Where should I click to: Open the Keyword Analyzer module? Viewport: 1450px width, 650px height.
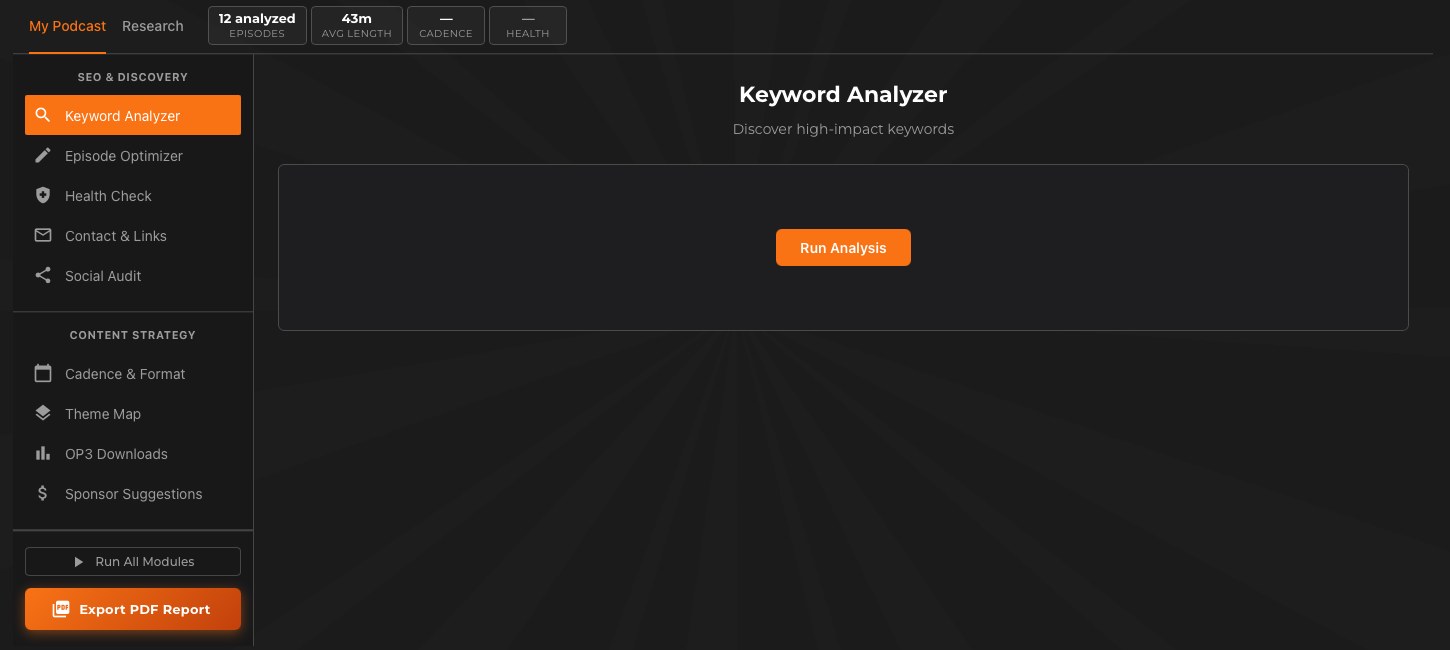click(133, 115)
